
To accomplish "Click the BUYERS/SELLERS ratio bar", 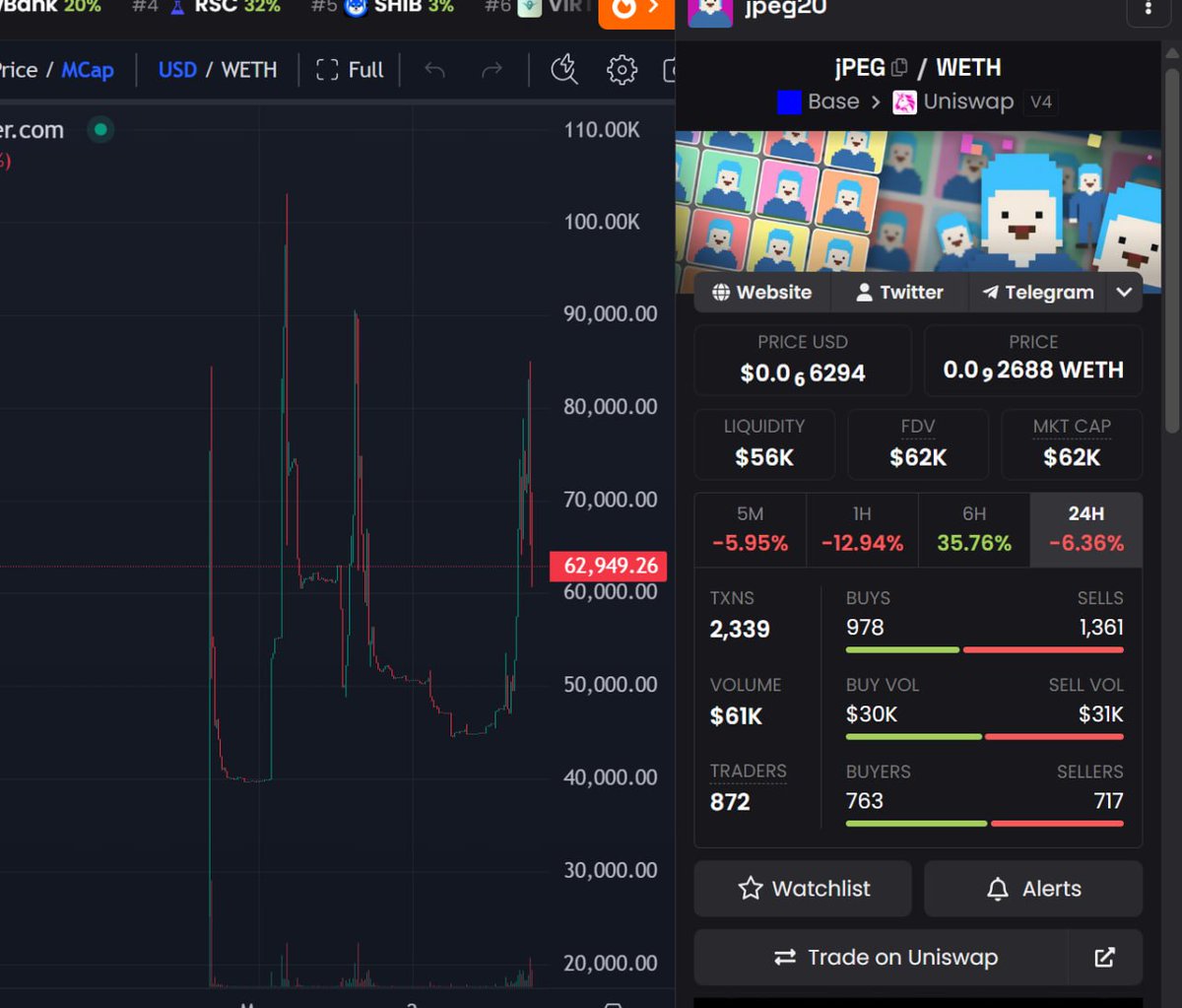I will pyautogui.click(x=984, y=823).
